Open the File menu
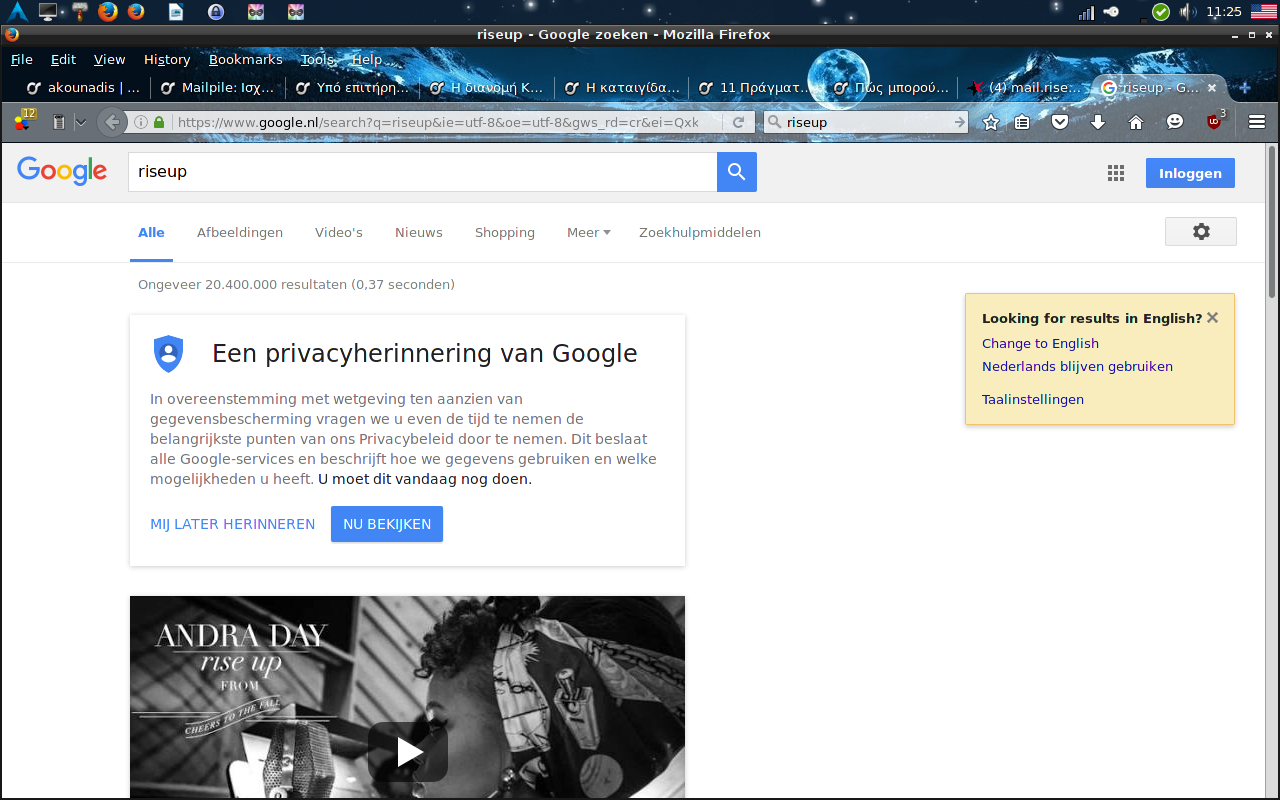 (x=21, y=59)
